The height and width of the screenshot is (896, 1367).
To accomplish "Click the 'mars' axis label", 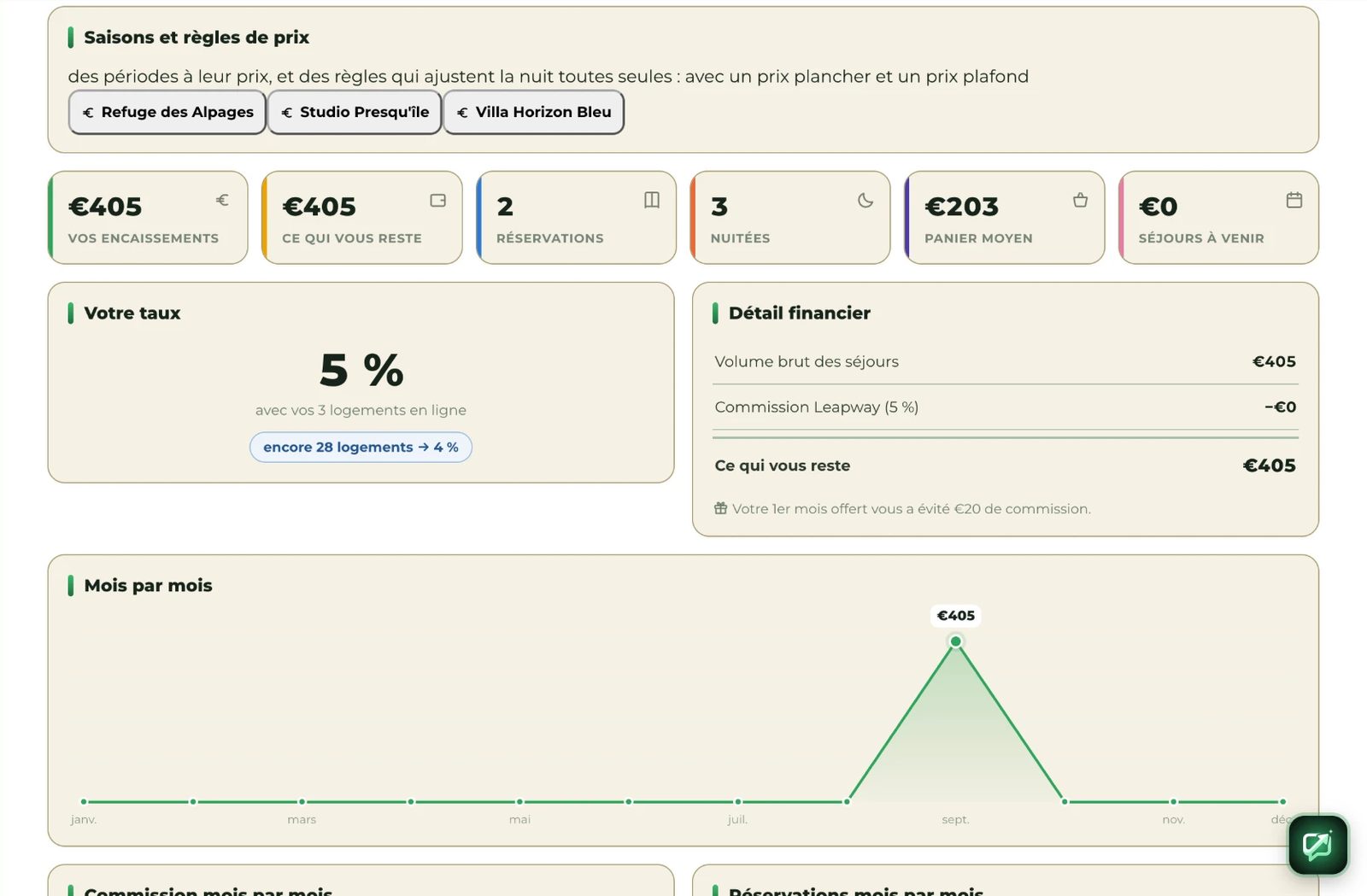I will pyautogui.click(x=302, y=819).
